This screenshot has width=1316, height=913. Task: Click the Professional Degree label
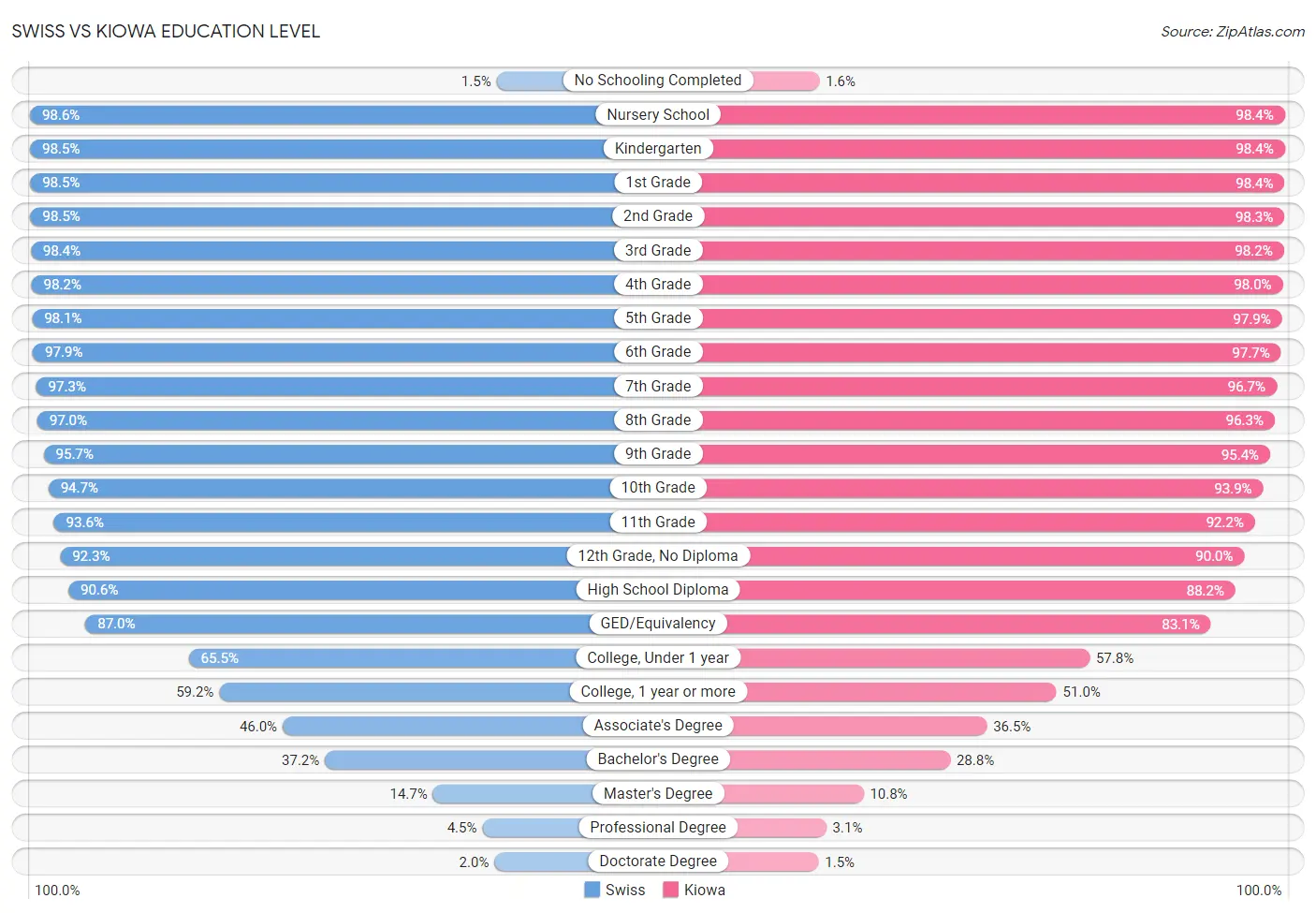pos(658,827)
